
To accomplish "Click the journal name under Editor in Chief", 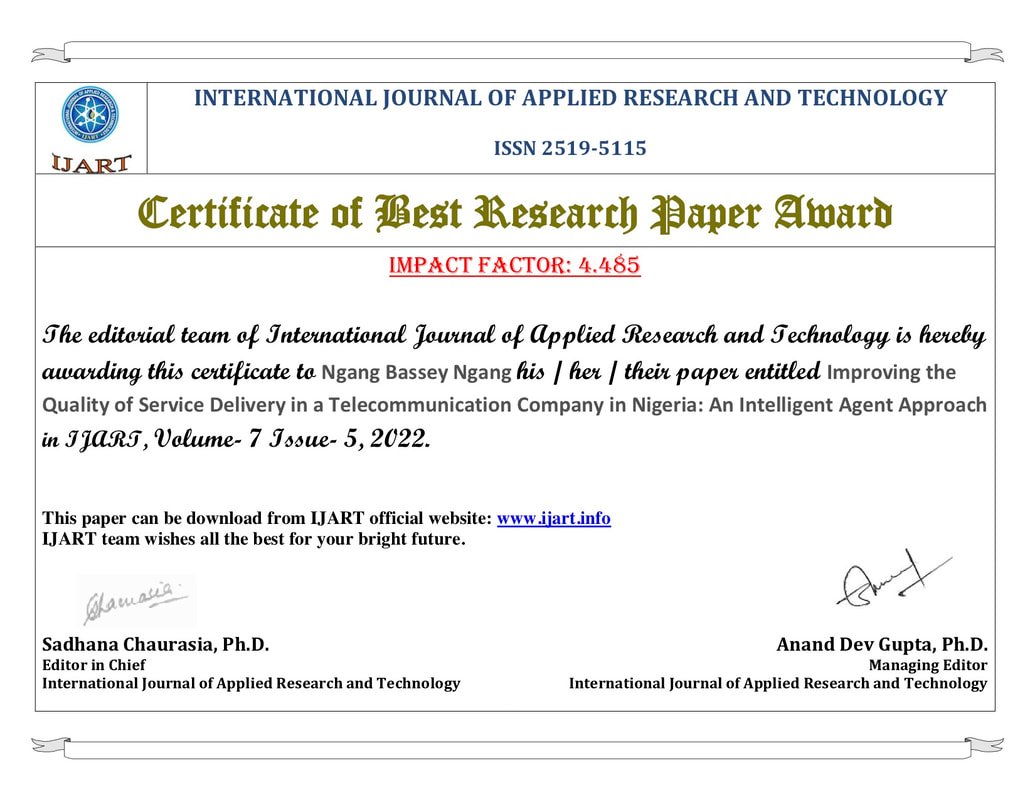I will 251,683.
